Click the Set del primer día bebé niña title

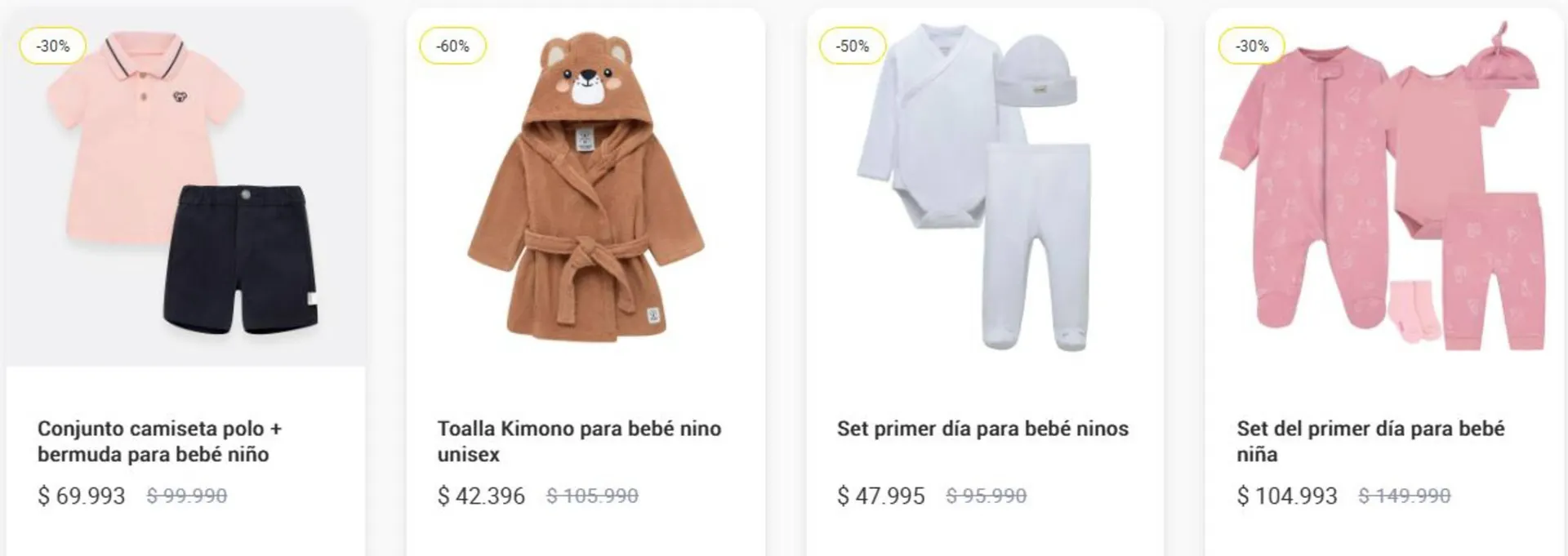point(1370,441)
